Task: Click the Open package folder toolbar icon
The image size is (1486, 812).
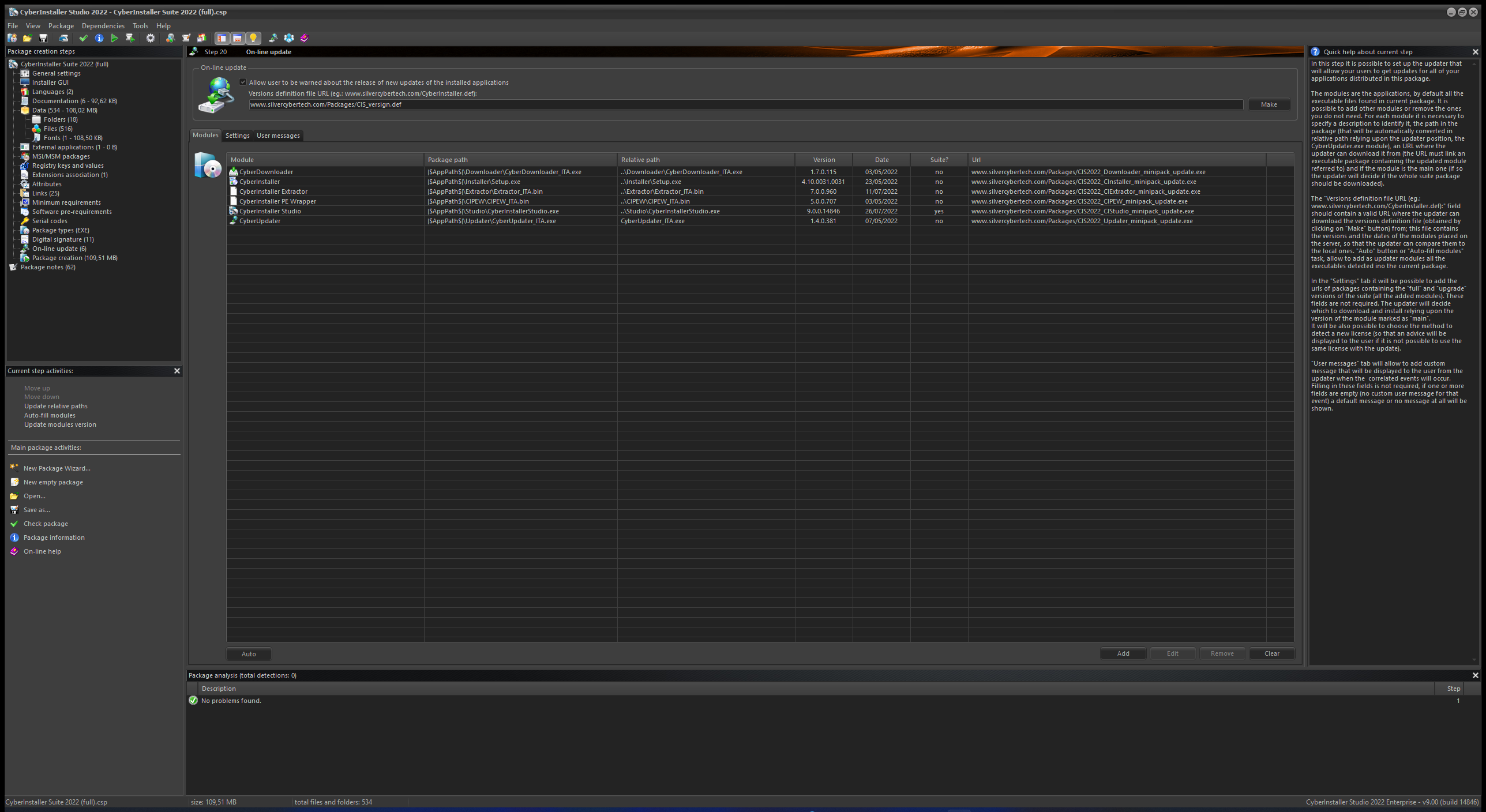Action: tap(27, 38)
